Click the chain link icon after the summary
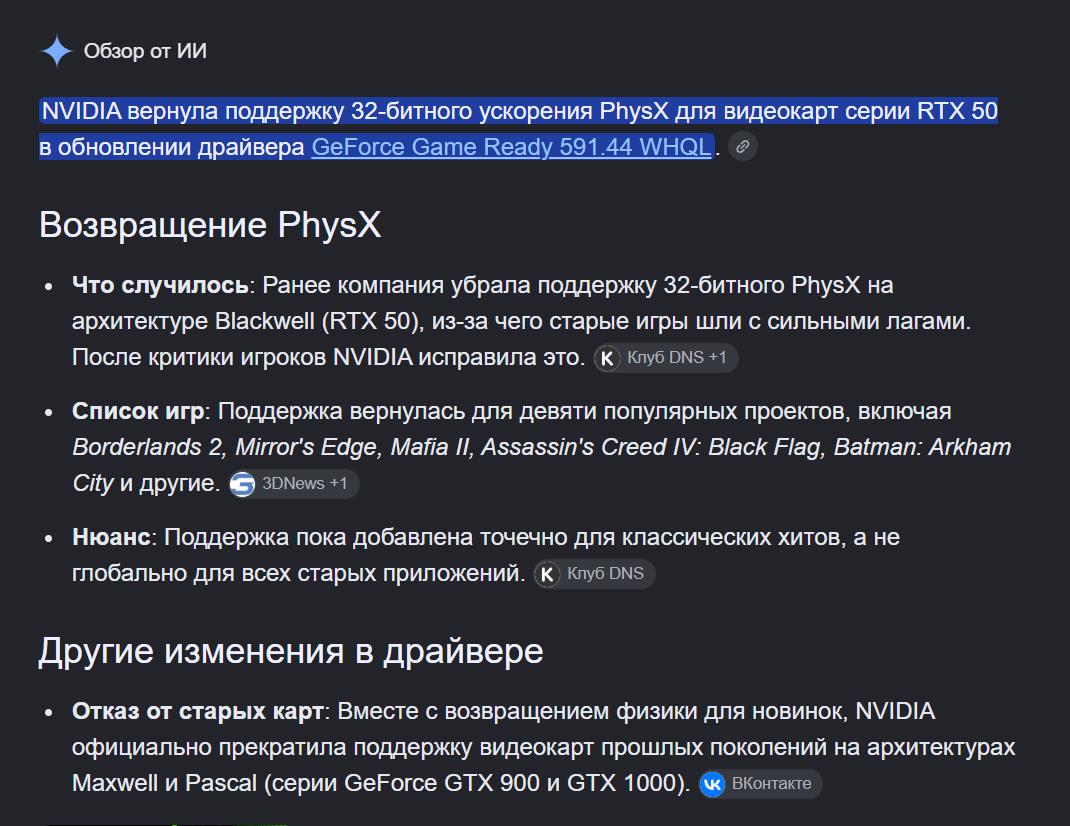This screenshot has height=826, width=1070. [742, 147]
